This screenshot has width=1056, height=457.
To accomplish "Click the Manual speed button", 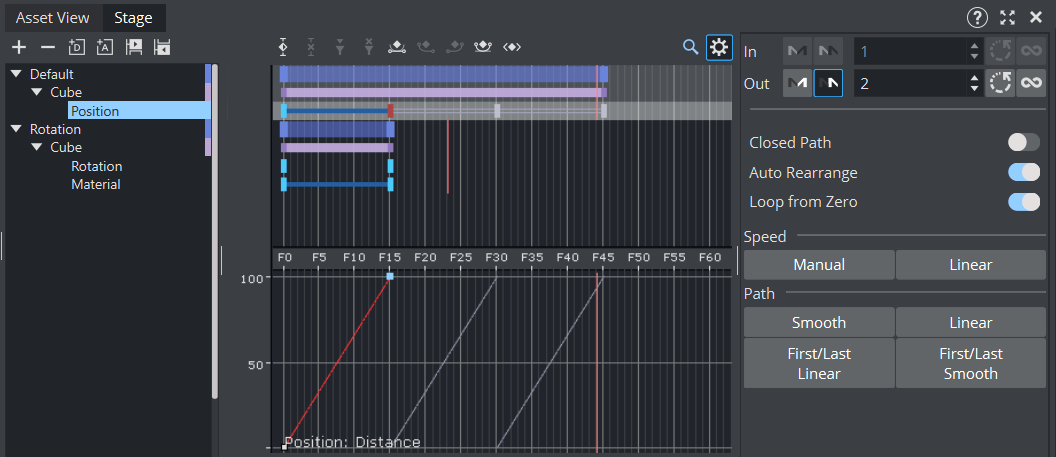I will (x=819, y=265).
